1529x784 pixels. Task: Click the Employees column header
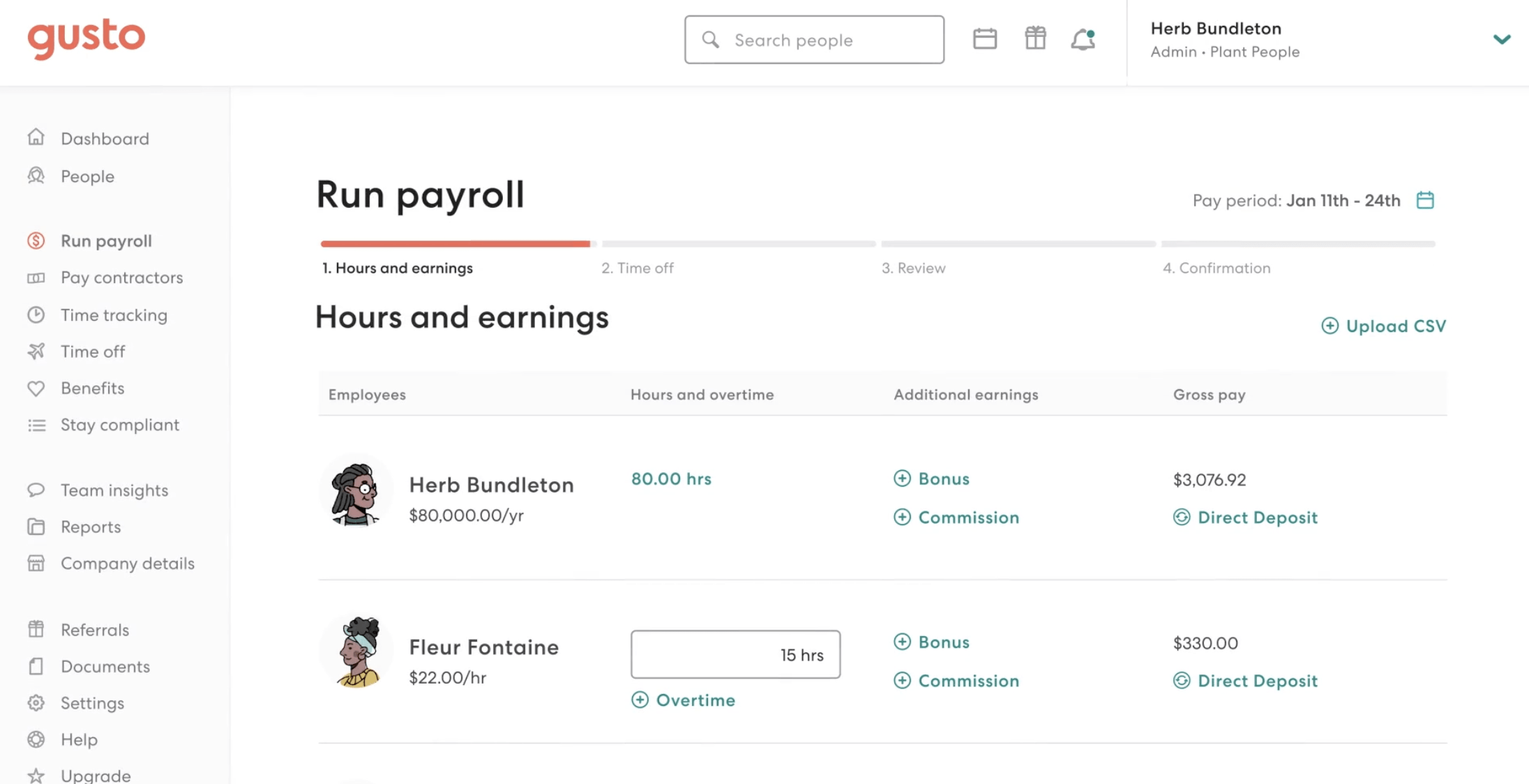(367, 395)
